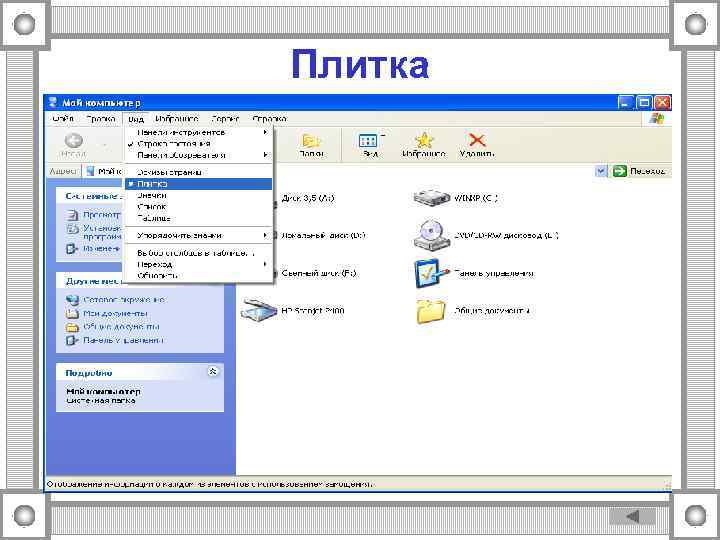Click the View (Вид) menu header
The image size is (720, 540).
136,119
